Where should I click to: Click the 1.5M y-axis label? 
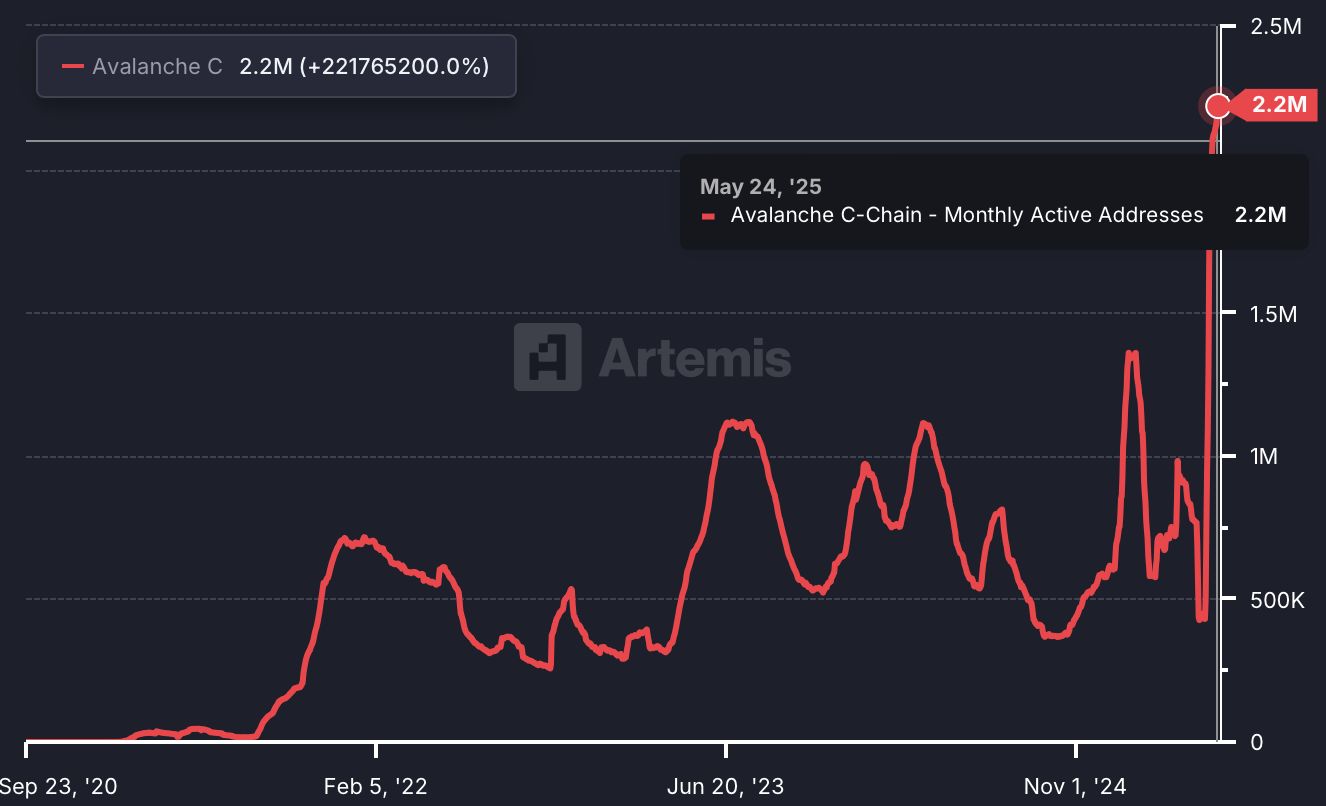click(x=1273, y=314)
